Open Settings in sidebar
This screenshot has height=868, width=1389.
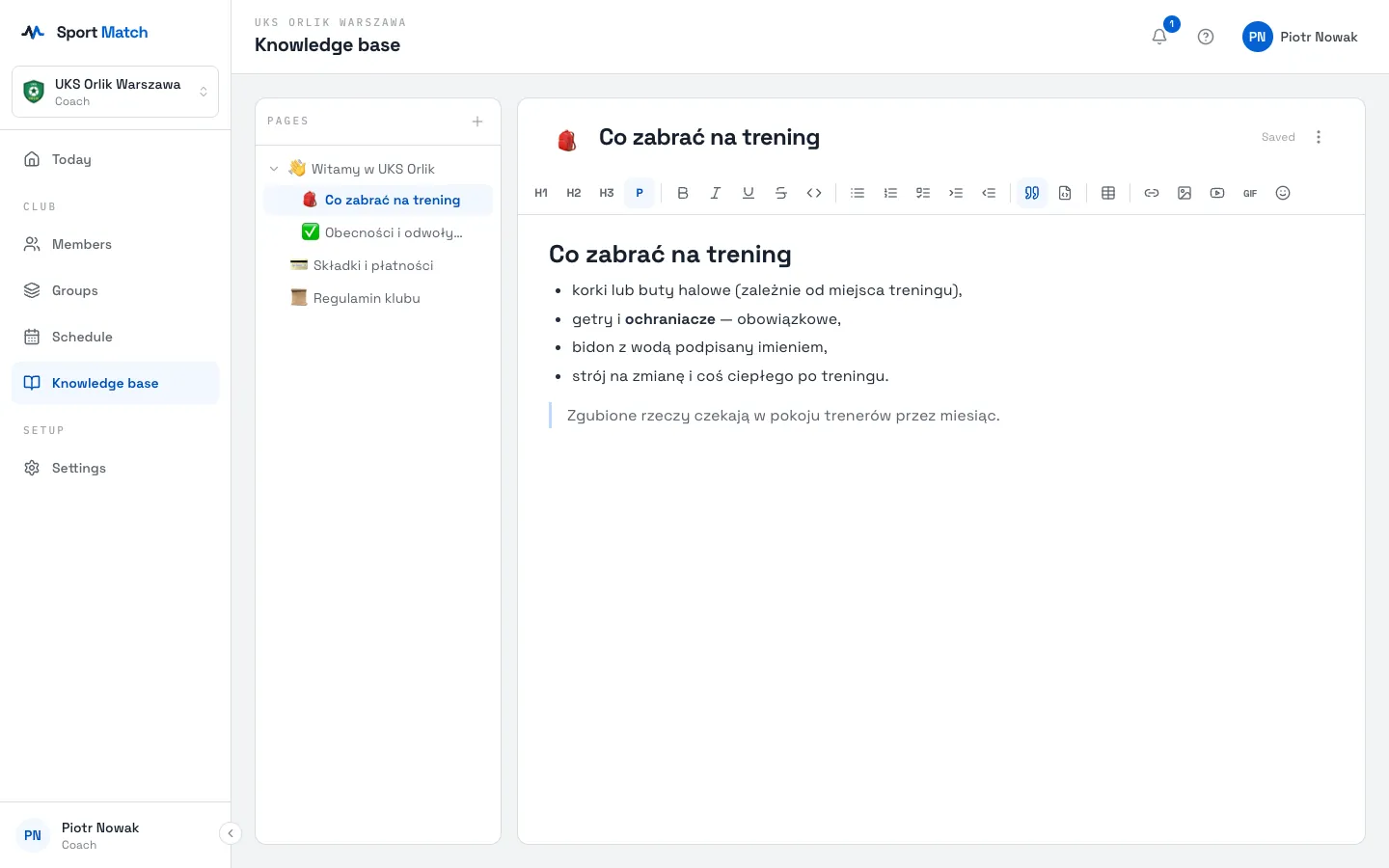pos(116,468)
